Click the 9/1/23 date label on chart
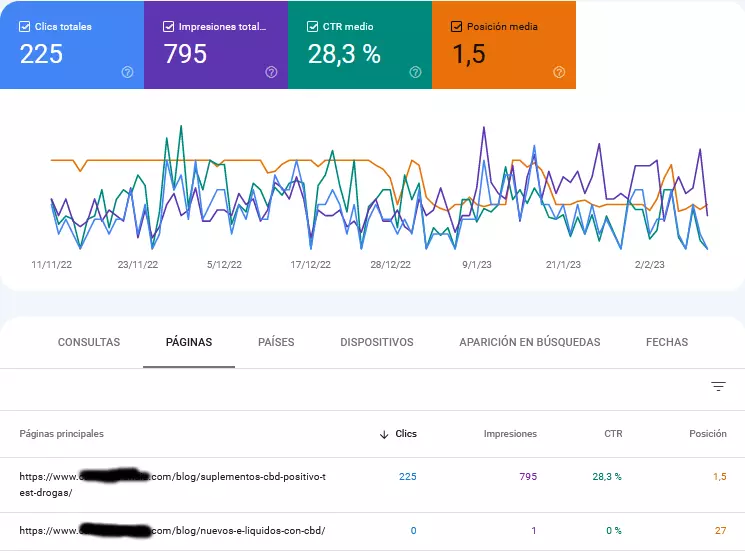The height and width of the screenshot is (553, 745). [477, 265]
